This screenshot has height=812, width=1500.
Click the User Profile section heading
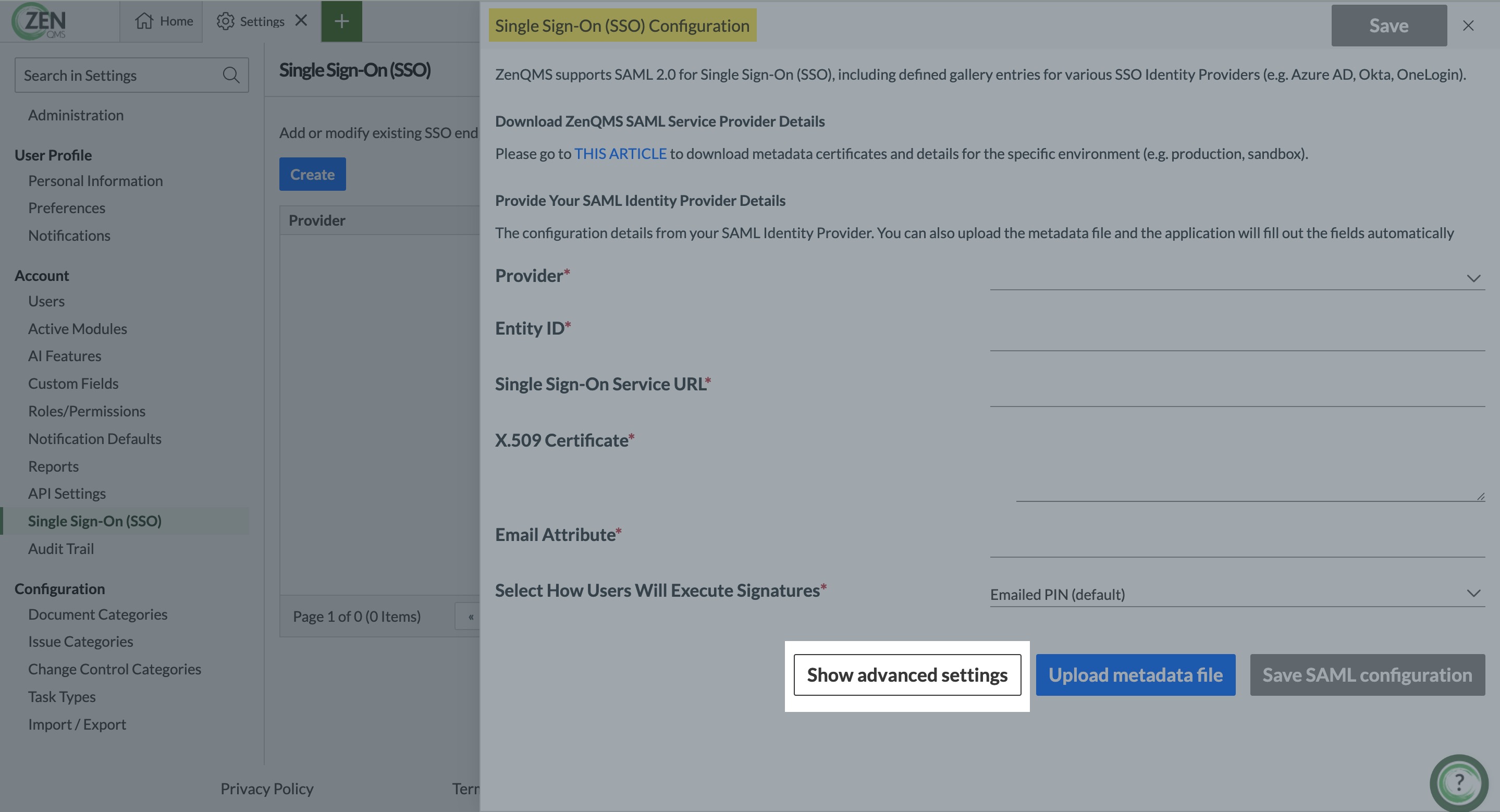(x=53, y=155)
